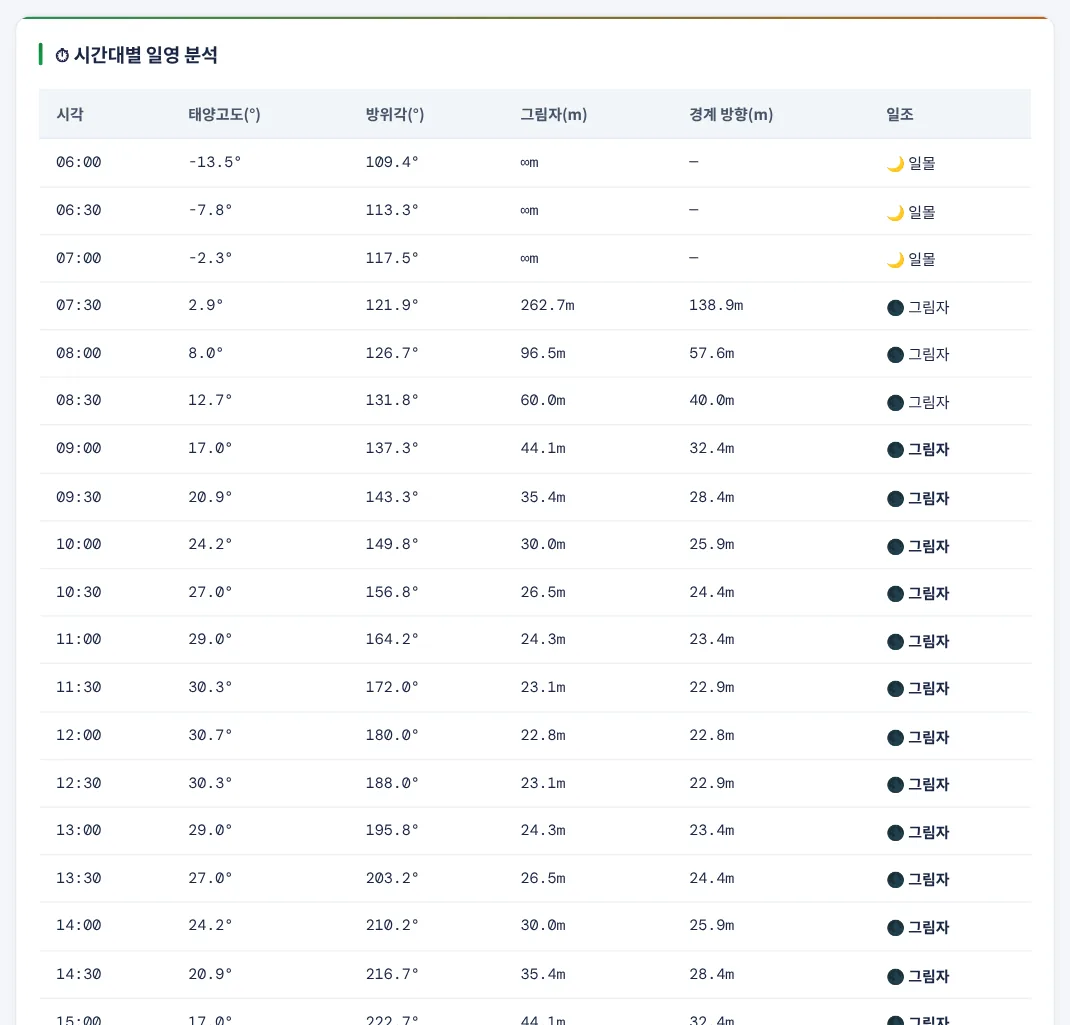Click the 109.4° azimuth value

[x=392, y=162]
